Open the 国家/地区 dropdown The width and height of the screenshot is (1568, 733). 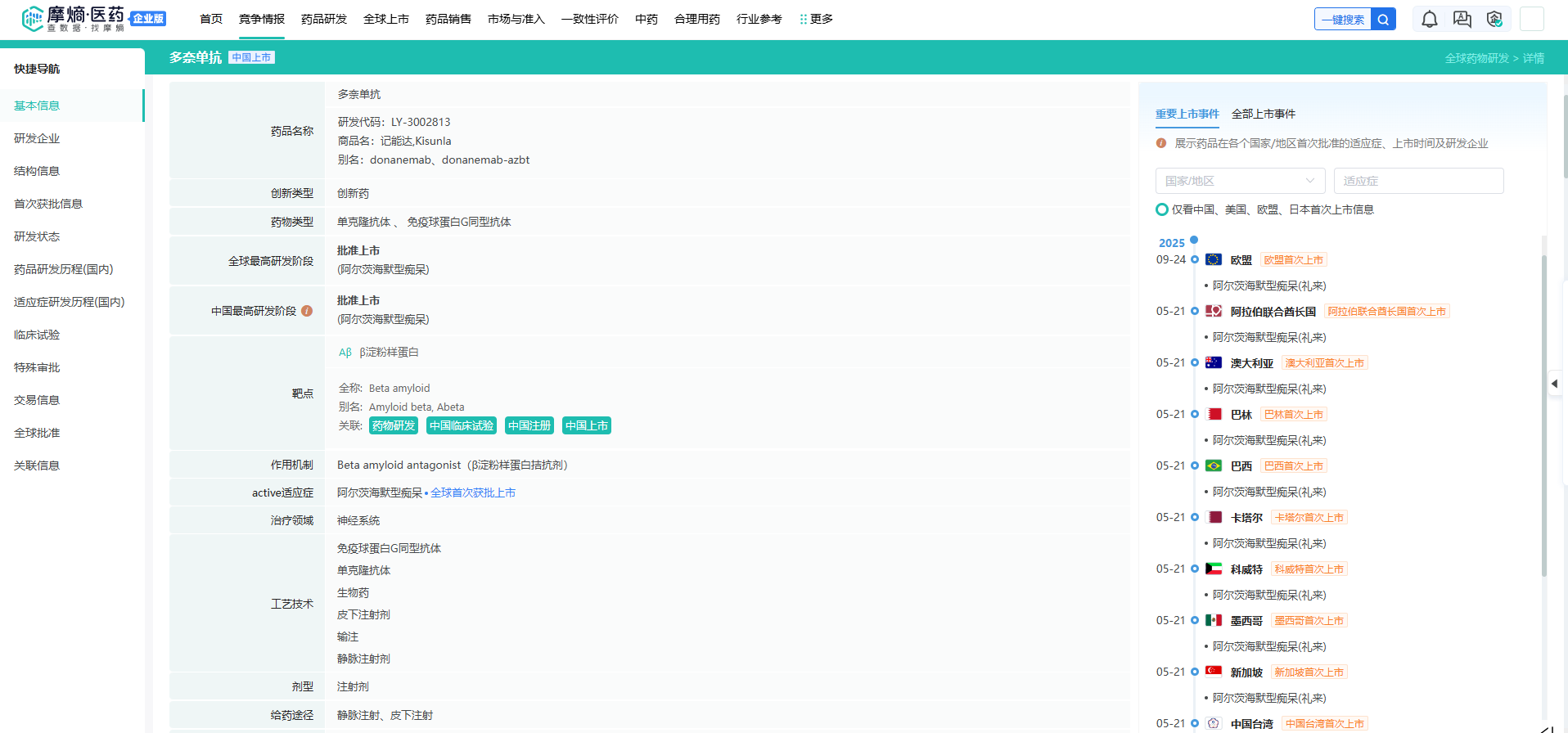[x=1240, y=181]
